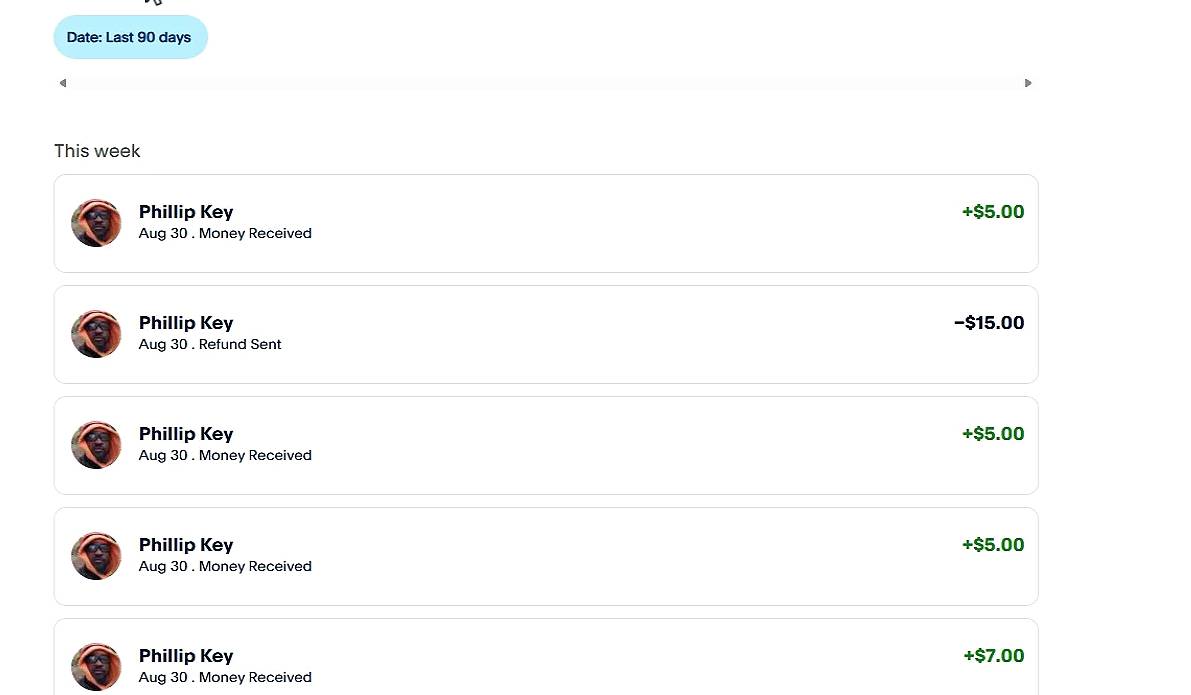The width and height of the screenshot is (1191, 695).
Task: Open the Date: Last 90 days filter
Action: point(131,37)
